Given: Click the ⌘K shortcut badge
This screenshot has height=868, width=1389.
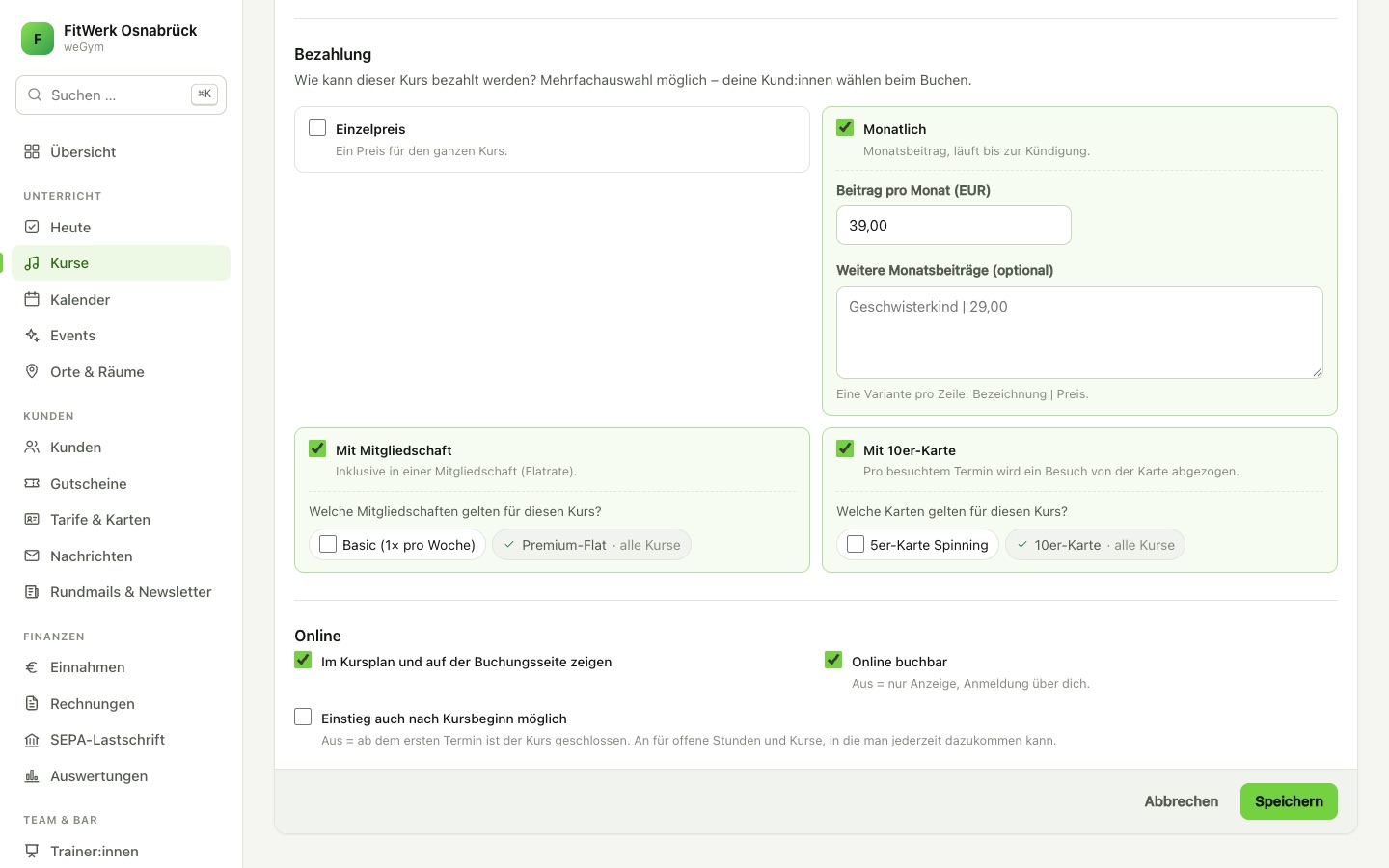Looking at the screenshot, I should click(x=204, y=95).
